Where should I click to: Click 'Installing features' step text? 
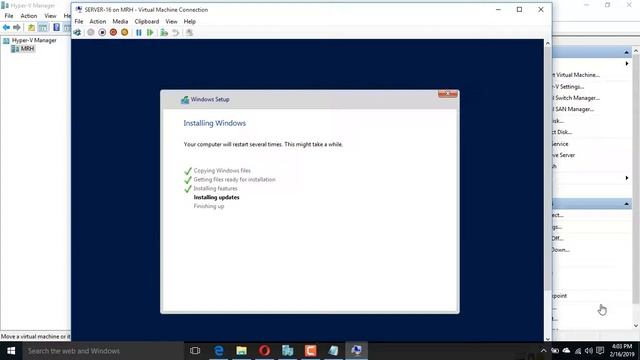tap(215, 189)
